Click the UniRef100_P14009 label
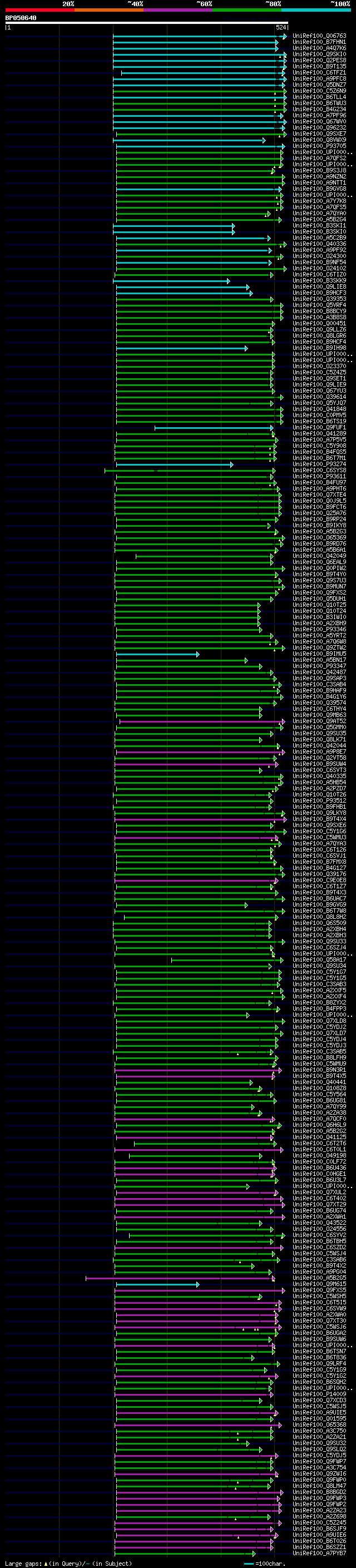The width and height of the screenshot is (356, 1568). tap(319, 1394)
